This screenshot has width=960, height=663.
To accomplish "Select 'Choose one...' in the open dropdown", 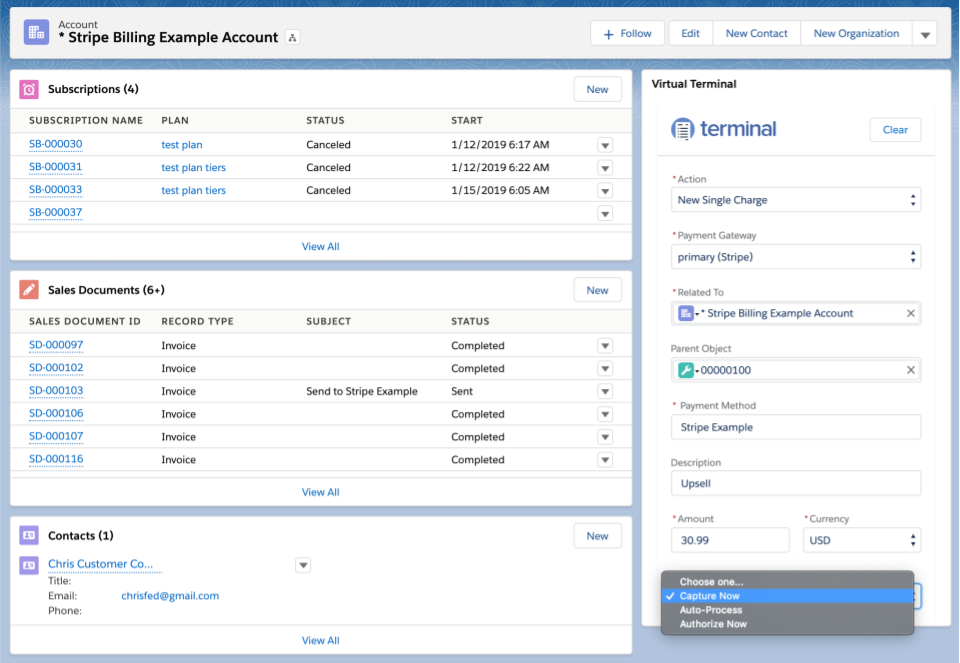I will tap(787, 582).
